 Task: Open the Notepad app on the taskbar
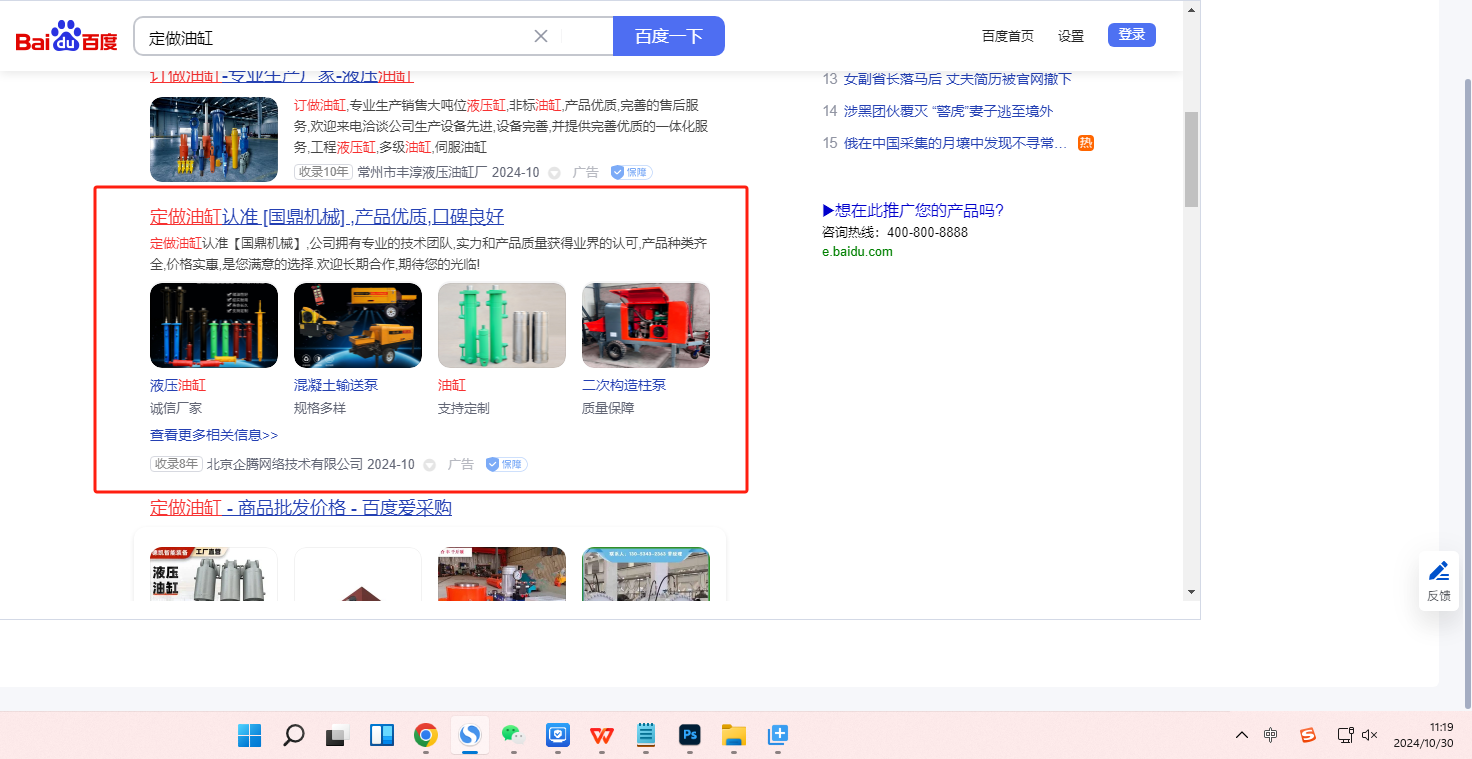pyautogui.click(x=646, y=736)
